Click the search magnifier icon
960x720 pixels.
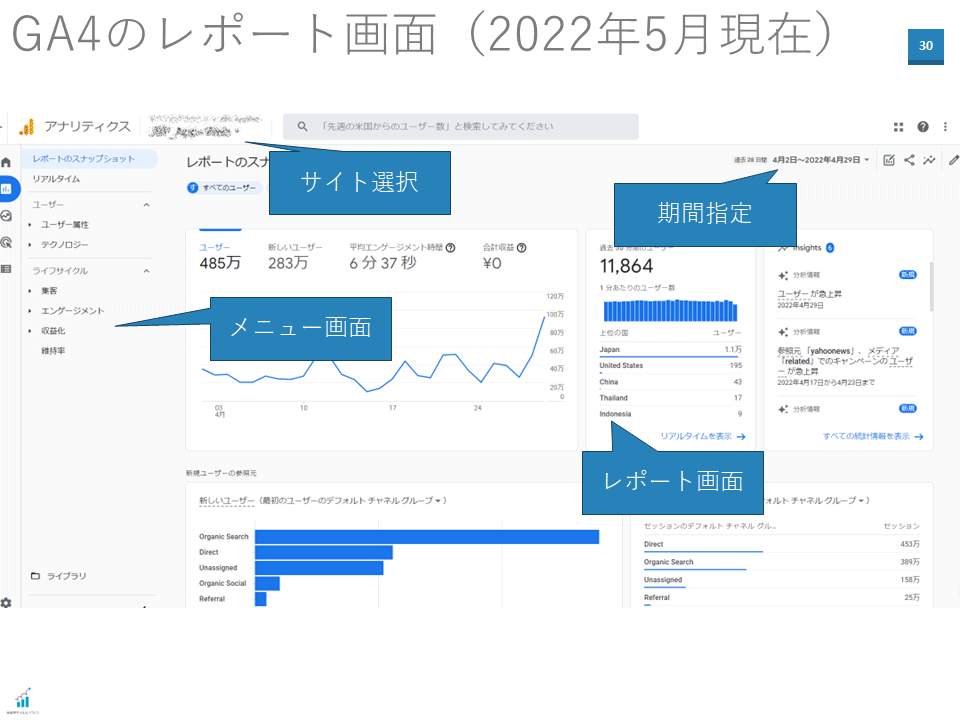point(302,127)
